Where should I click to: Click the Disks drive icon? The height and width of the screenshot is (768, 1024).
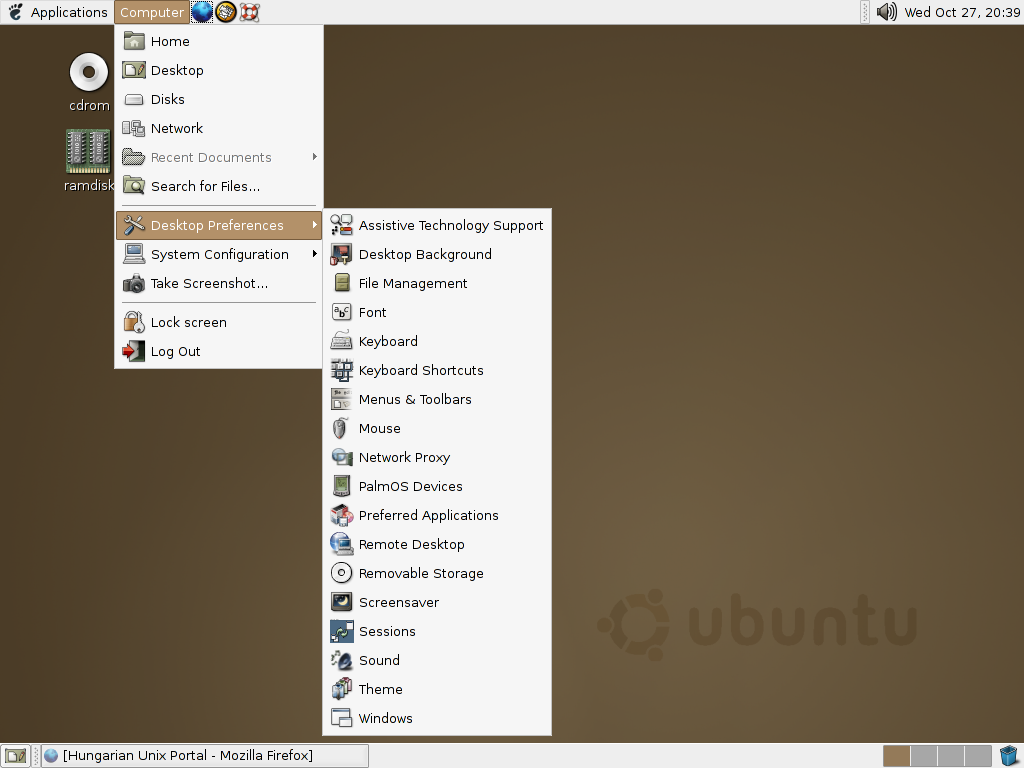click(x=134, y=99)
